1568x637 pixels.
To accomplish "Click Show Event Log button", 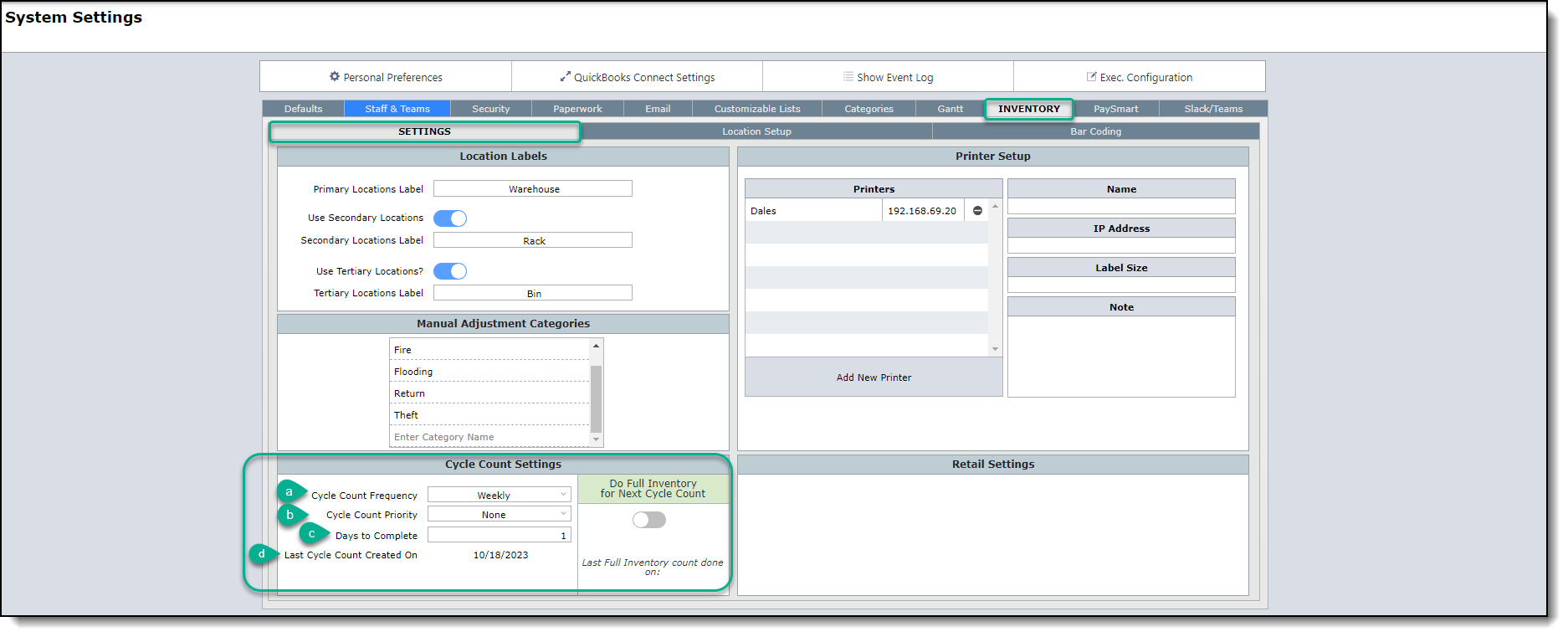I will (x=888, y=76).
